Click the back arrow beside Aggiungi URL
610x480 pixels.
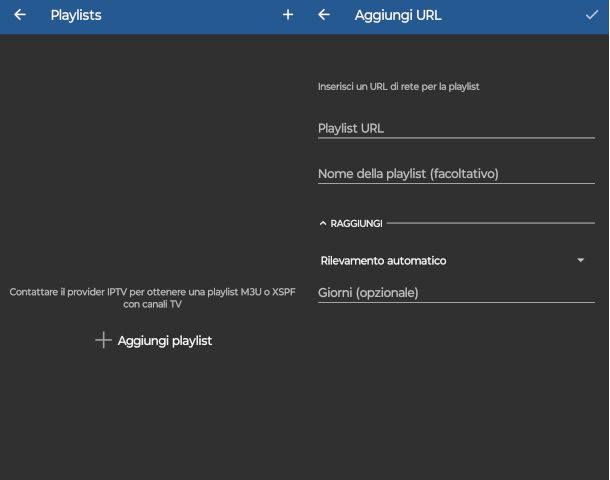[324, 15]
